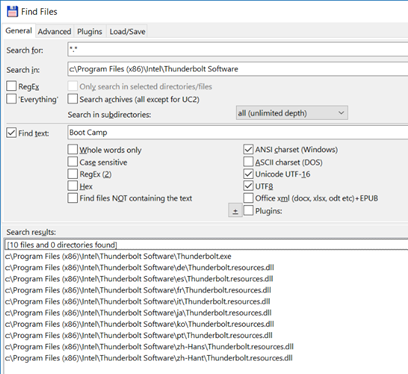Uncheck the Find text checkbox
This screenshot has height=374, width=408.
pos(11,133)
